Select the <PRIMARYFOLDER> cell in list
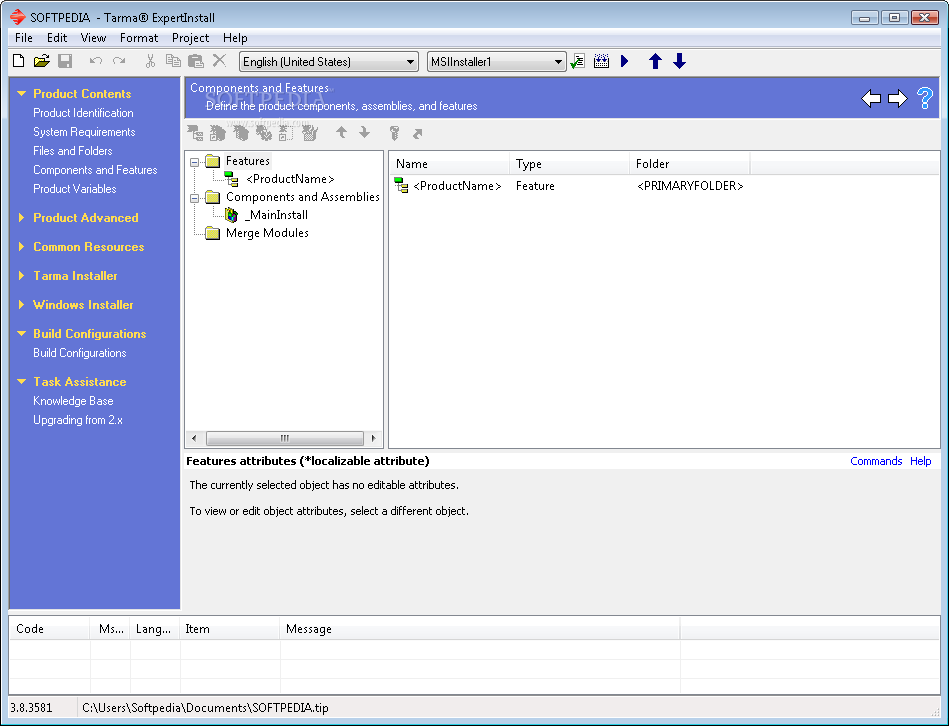The width and height of the screenshot is (949, 726). pyautogui.click(x=690, y=186)
